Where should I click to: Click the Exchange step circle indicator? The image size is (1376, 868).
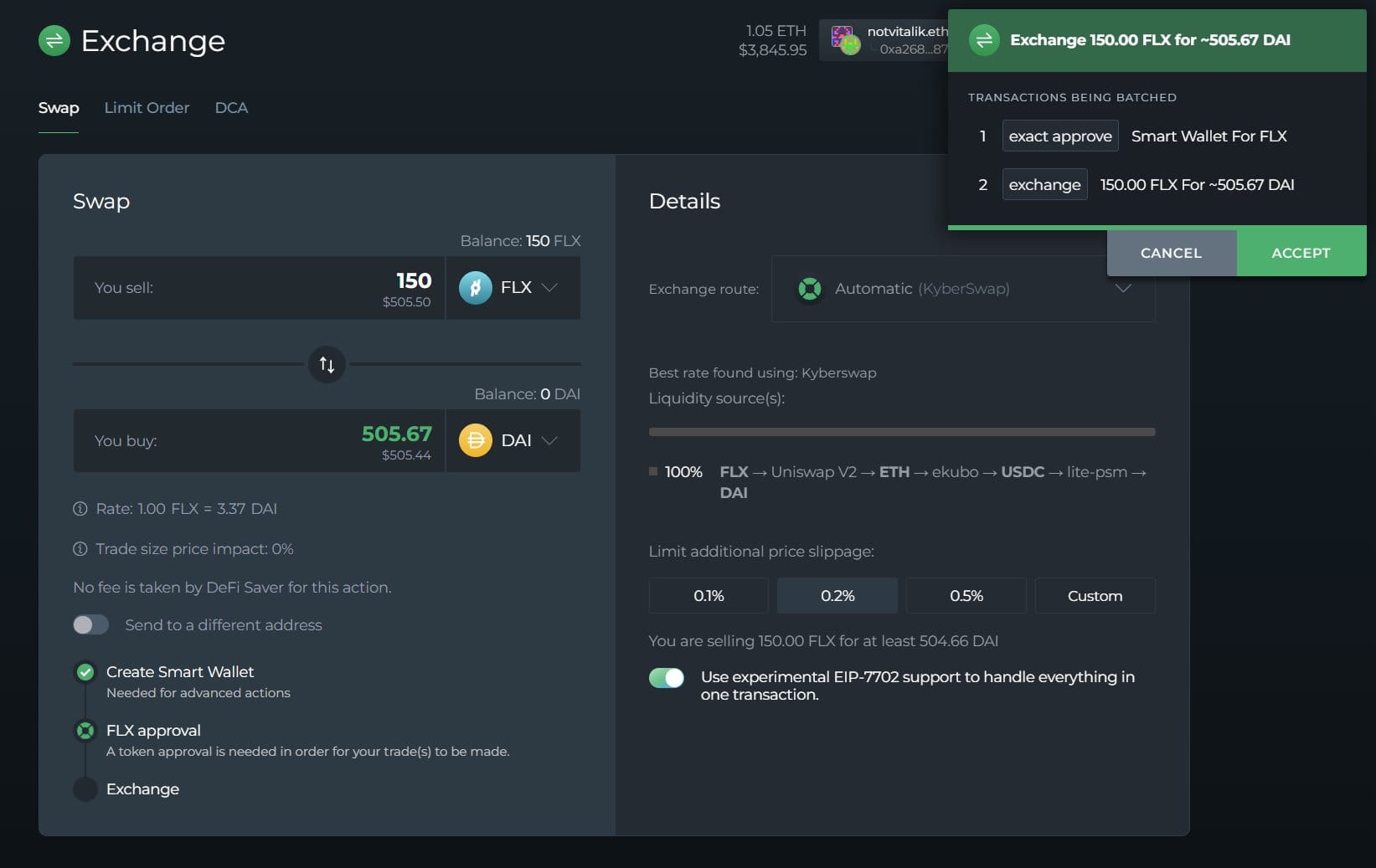pos(85,789)
